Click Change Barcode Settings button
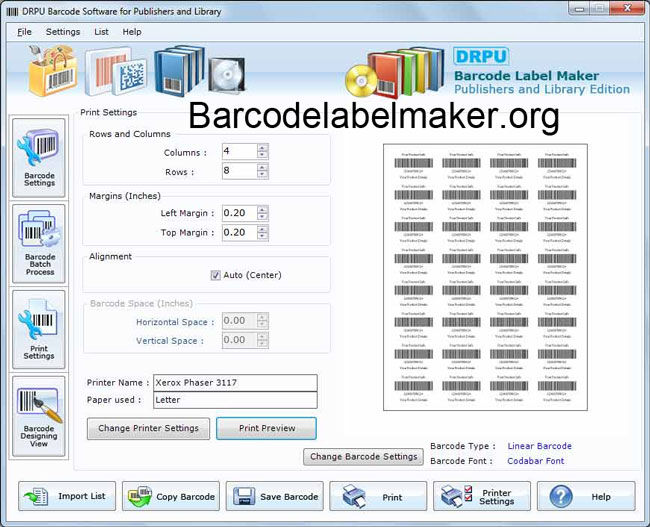Image resolution: width=650 pixels, height=527 pixels. point(364,457)
